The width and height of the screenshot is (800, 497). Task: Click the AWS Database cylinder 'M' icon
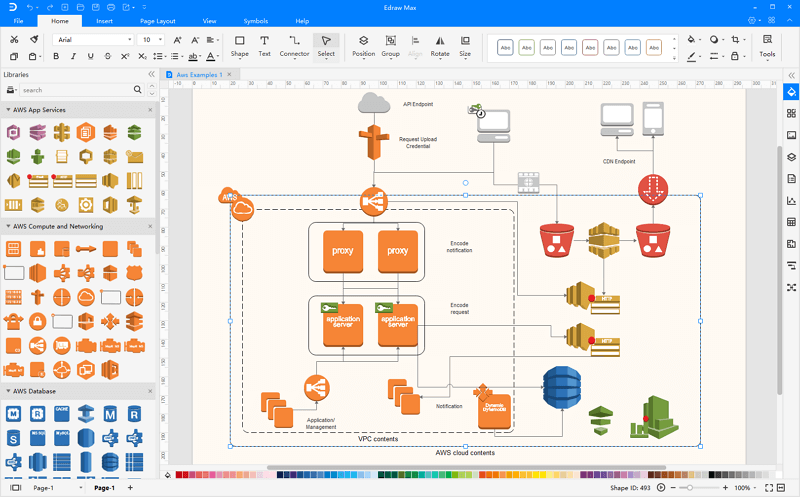[x=110, y=414]
